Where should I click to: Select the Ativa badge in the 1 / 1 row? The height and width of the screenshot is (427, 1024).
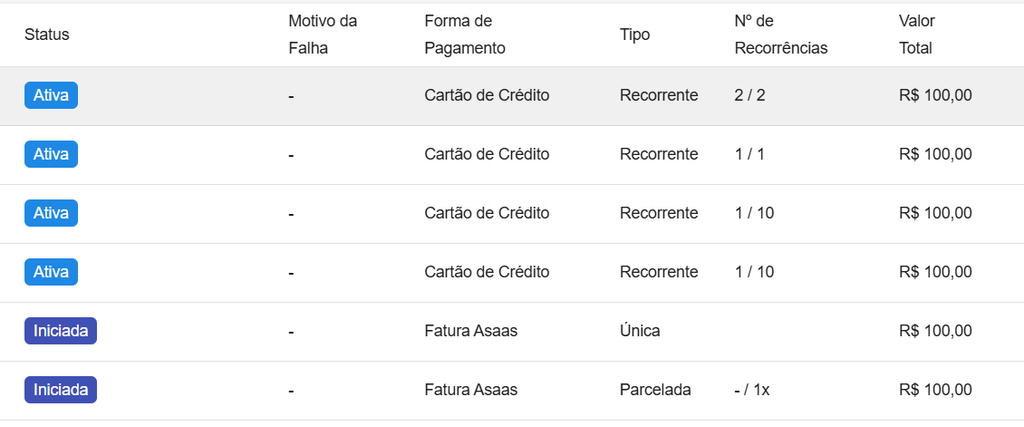point(51,154)
